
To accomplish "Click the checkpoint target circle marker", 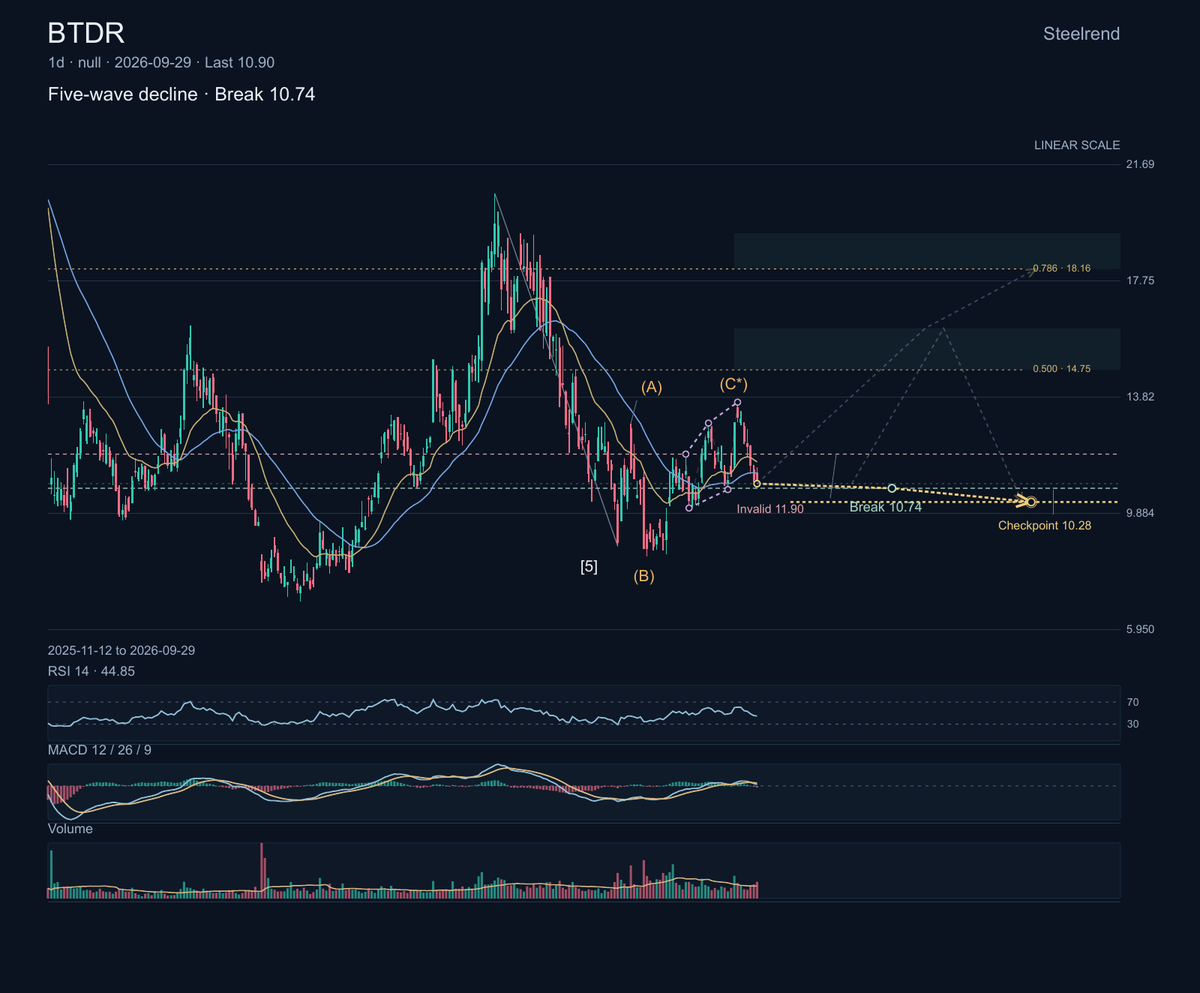I will 1031,501.
